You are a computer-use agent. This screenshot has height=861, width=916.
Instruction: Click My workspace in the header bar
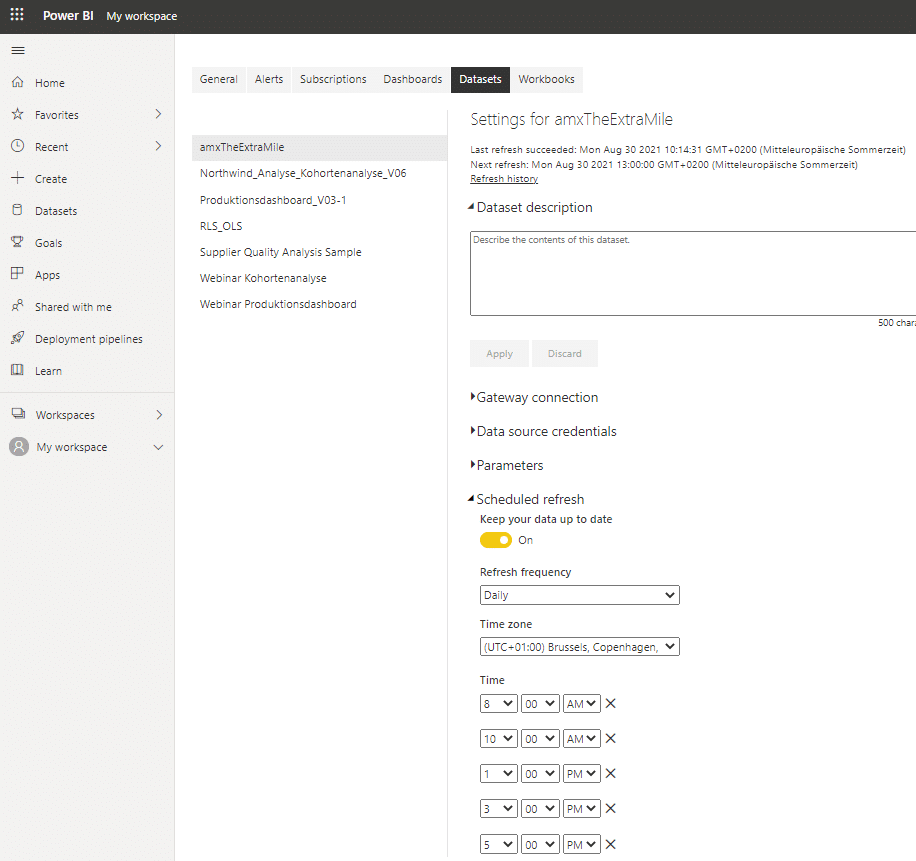(x=141, y=16)
